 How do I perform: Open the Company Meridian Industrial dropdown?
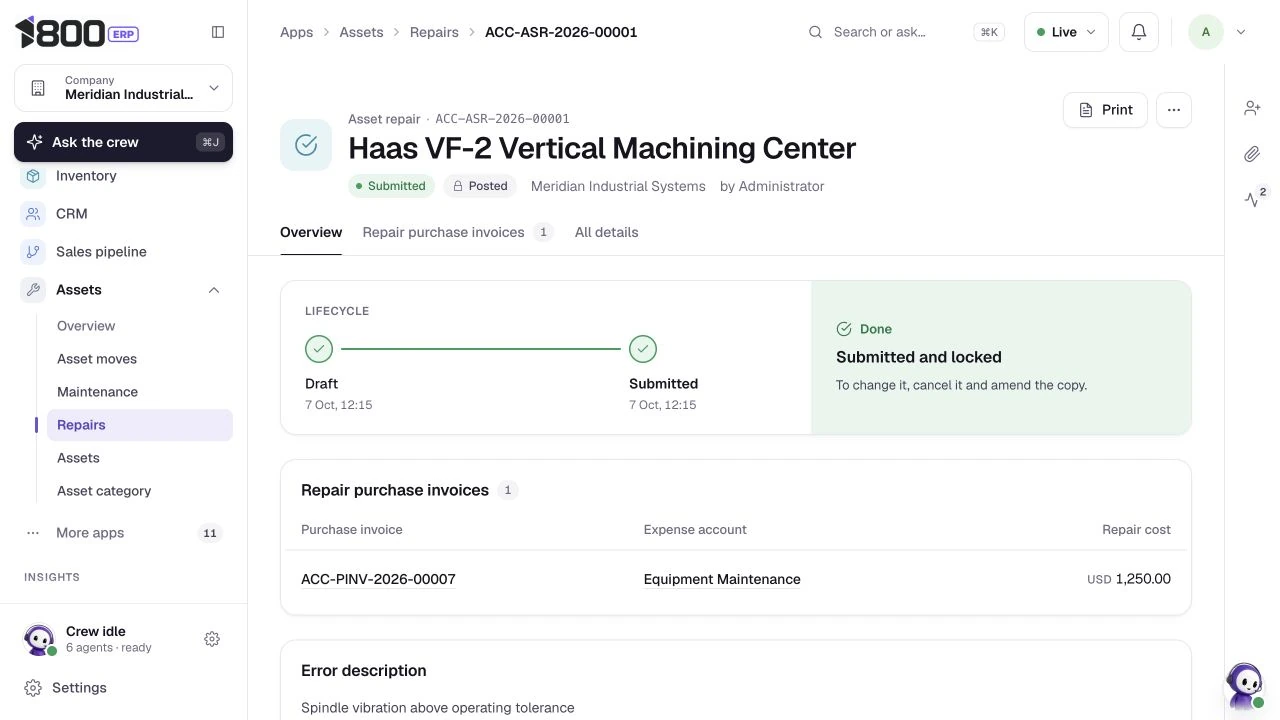pyautogui.click(x=123, y=88)
